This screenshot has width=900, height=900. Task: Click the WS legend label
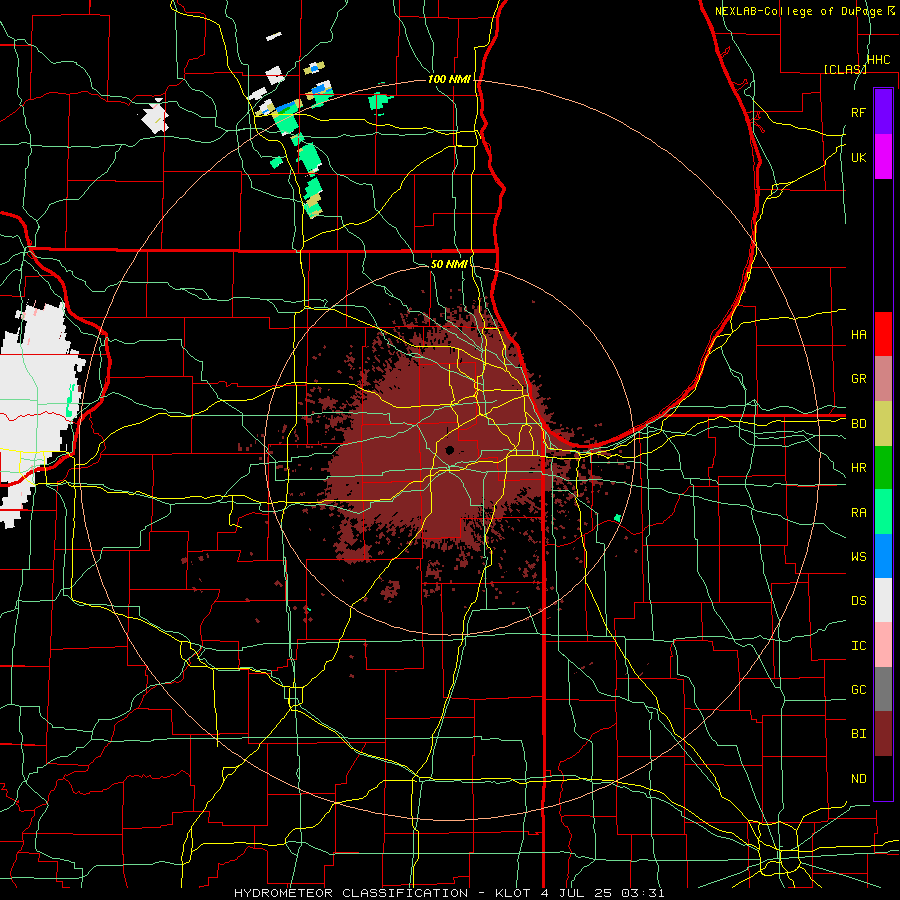click(x=859, y=556)
